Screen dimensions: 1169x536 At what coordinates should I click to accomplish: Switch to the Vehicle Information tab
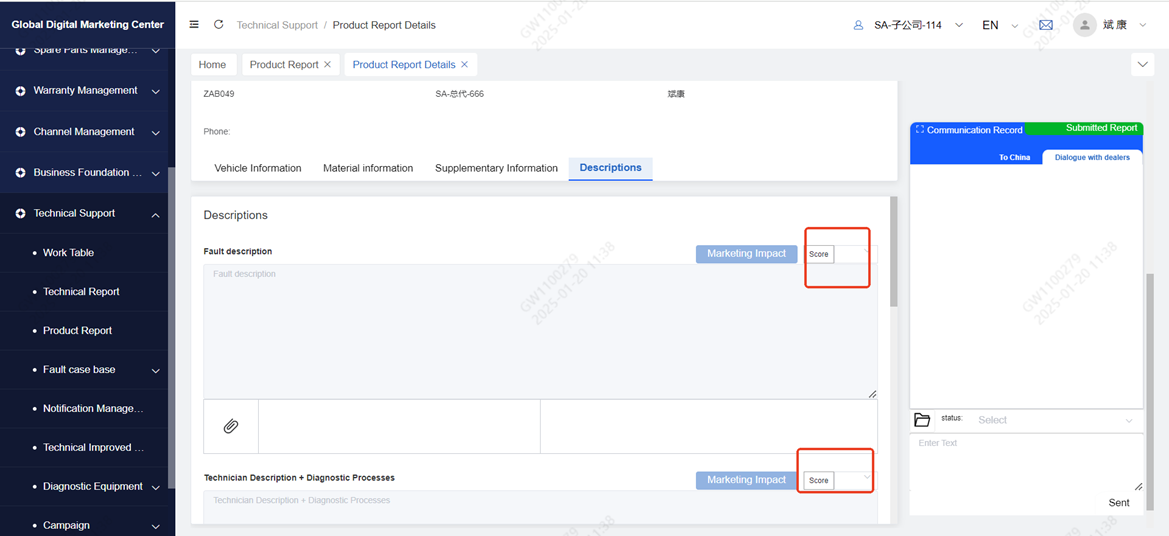click(x=257, y=168)
